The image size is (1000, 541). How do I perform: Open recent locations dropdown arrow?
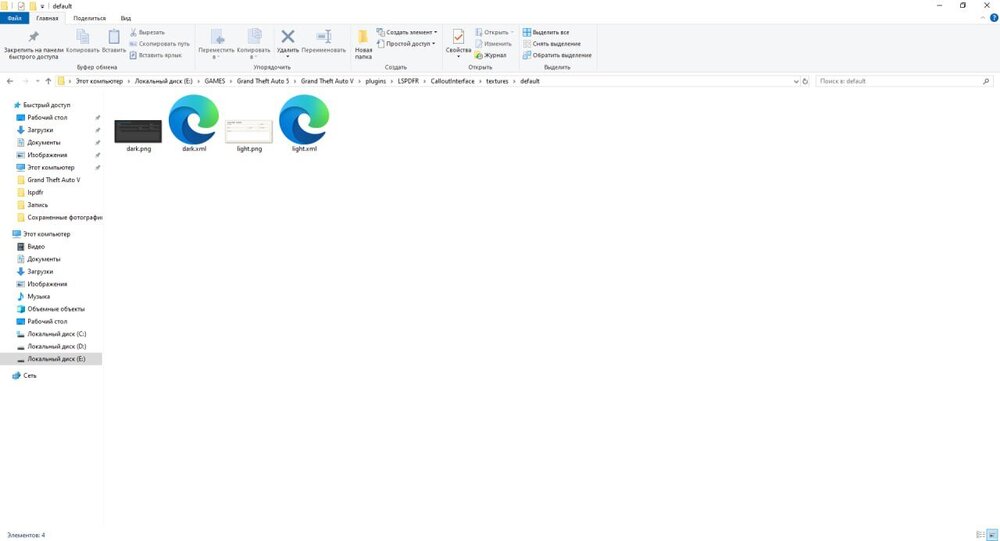[x=38, y=82]
